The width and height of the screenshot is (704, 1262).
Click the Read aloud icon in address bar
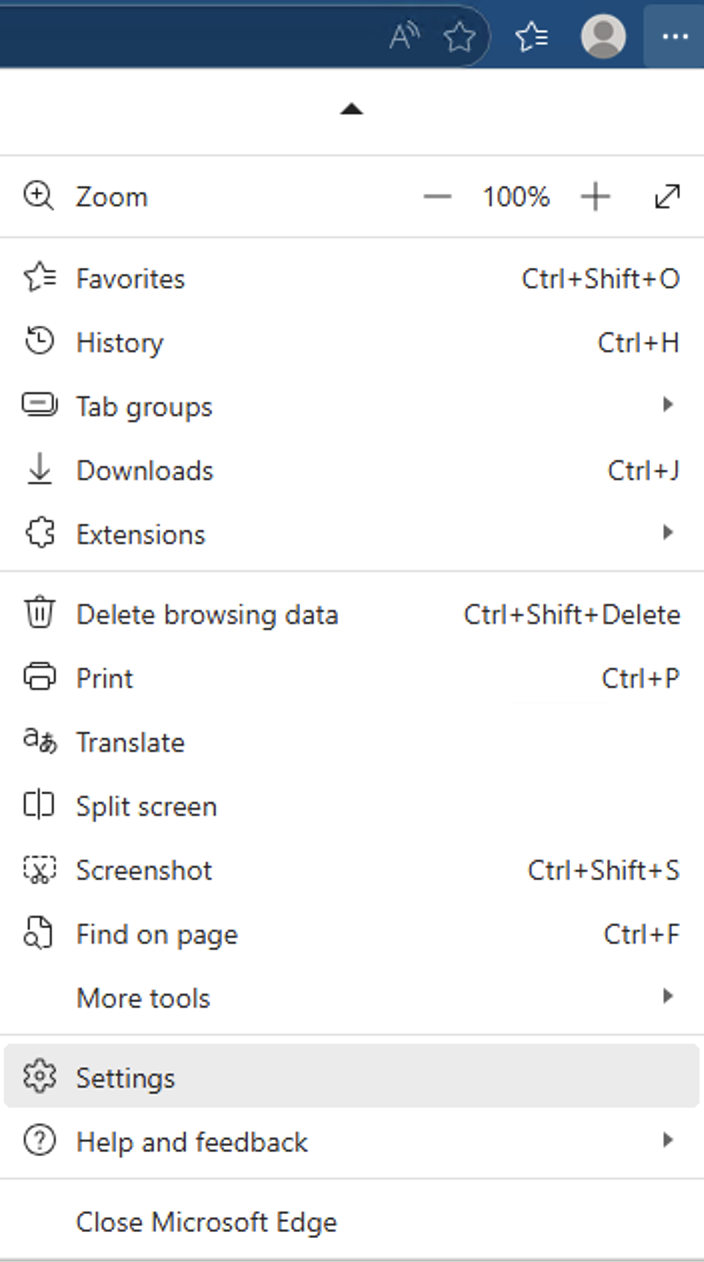tap(404, 37)
